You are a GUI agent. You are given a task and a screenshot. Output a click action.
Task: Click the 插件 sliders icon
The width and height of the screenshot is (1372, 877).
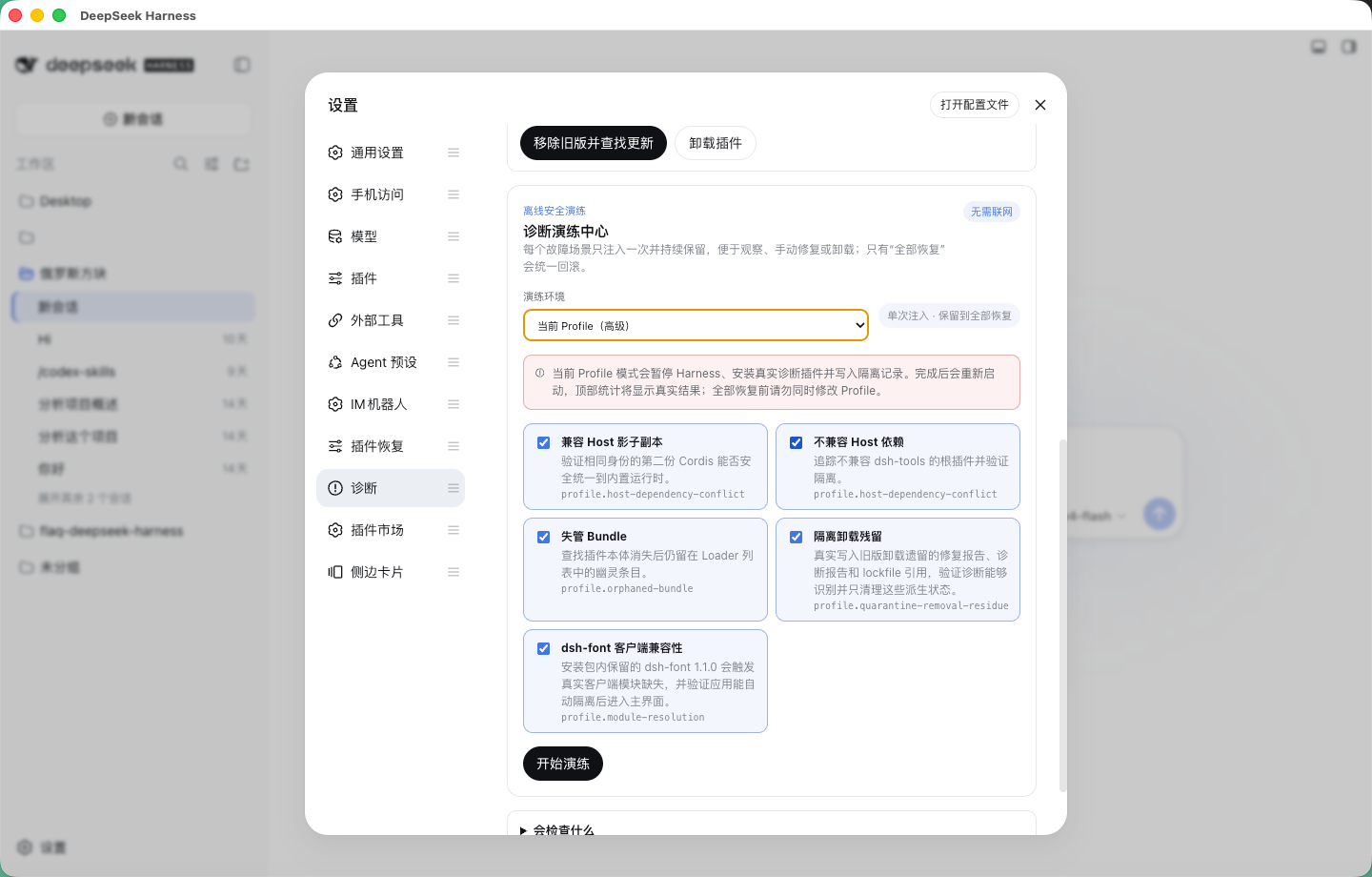[x=335, y=278]
